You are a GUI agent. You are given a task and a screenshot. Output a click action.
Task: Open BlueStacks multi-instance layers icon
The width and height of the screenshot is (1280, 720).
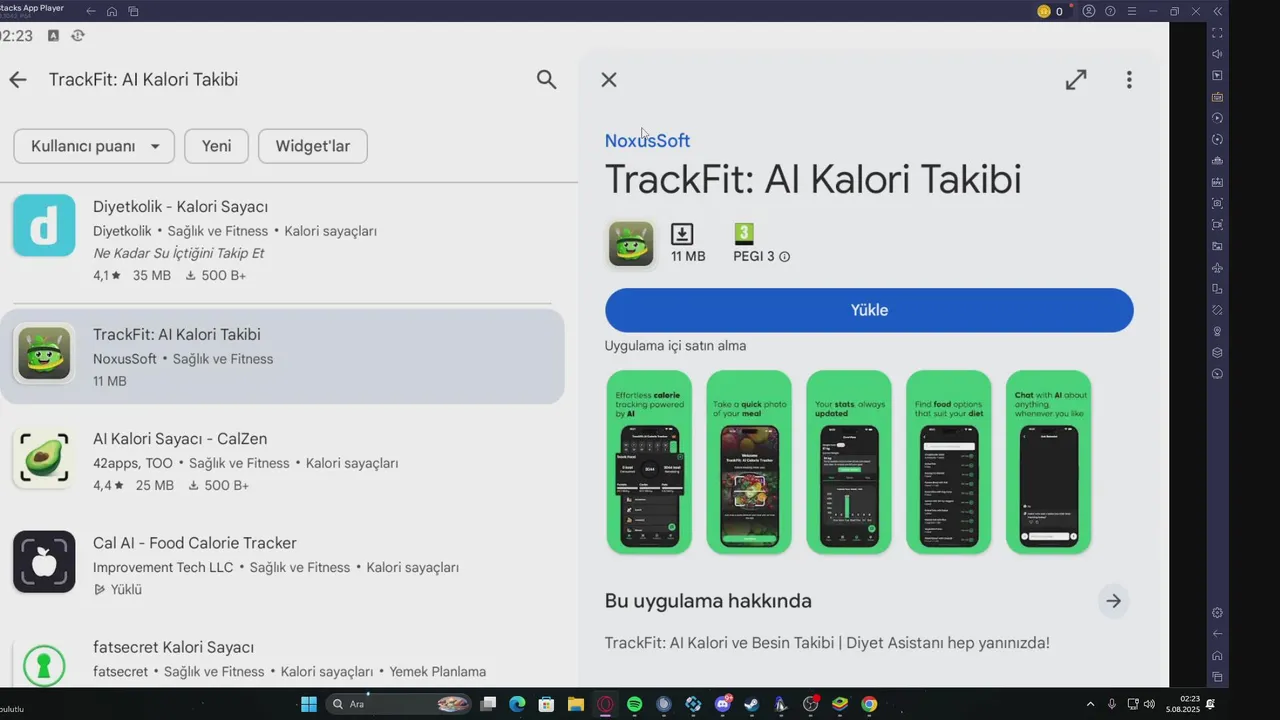[x=1217, y=352]
